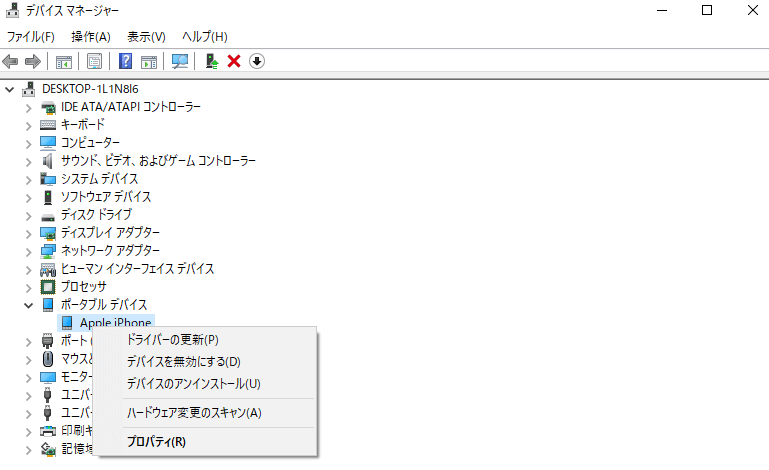
Task: Click the show/hide console tree icon
Action: coord(64,61)
